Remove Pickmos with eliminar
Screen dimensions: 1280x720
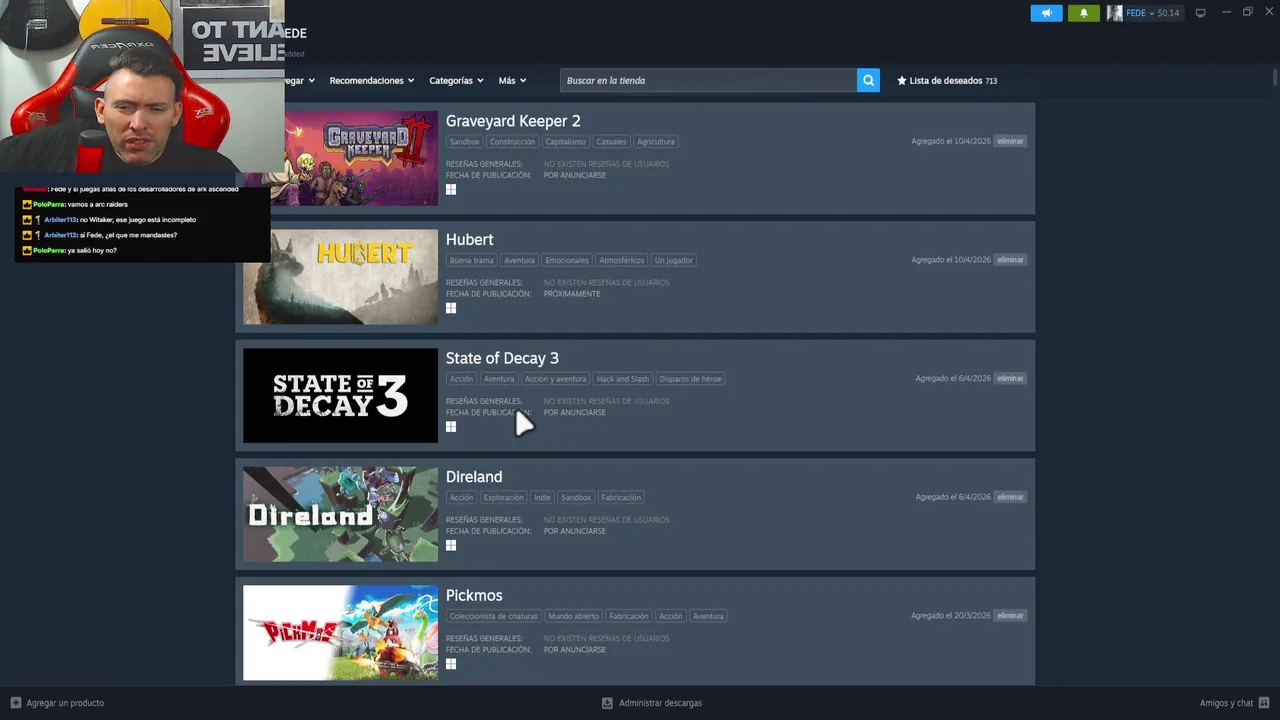[1010, 616]
